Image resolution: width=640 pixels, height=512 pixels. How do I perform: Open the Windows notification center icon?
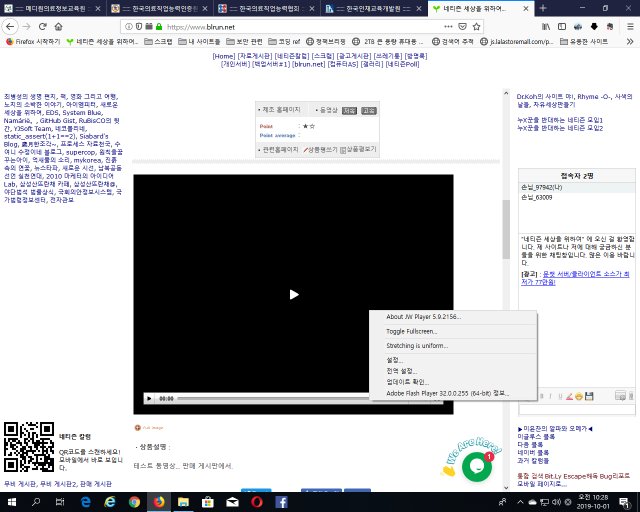click(624, 502)
